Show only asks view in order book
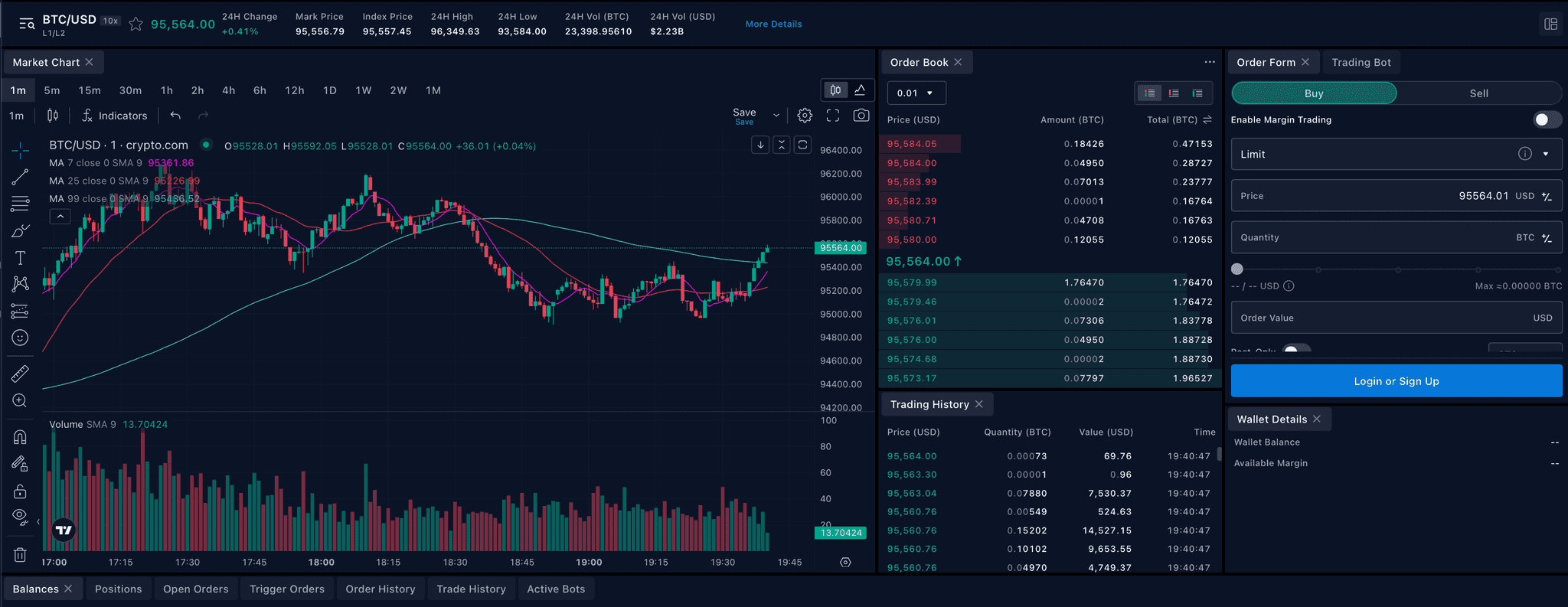The width and height of the screenshot is (1568, 607). click(x=1174, y=93)
